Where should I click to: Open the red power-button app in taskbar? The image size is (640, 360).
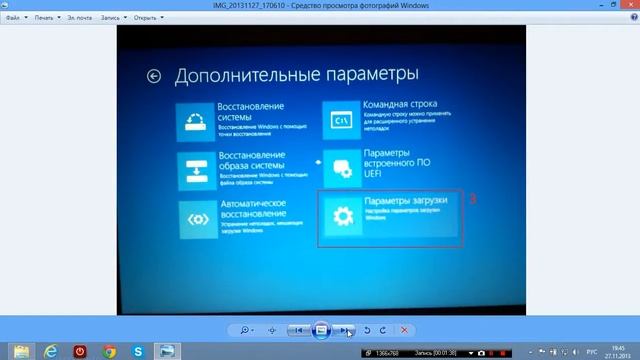coord(80,351)
